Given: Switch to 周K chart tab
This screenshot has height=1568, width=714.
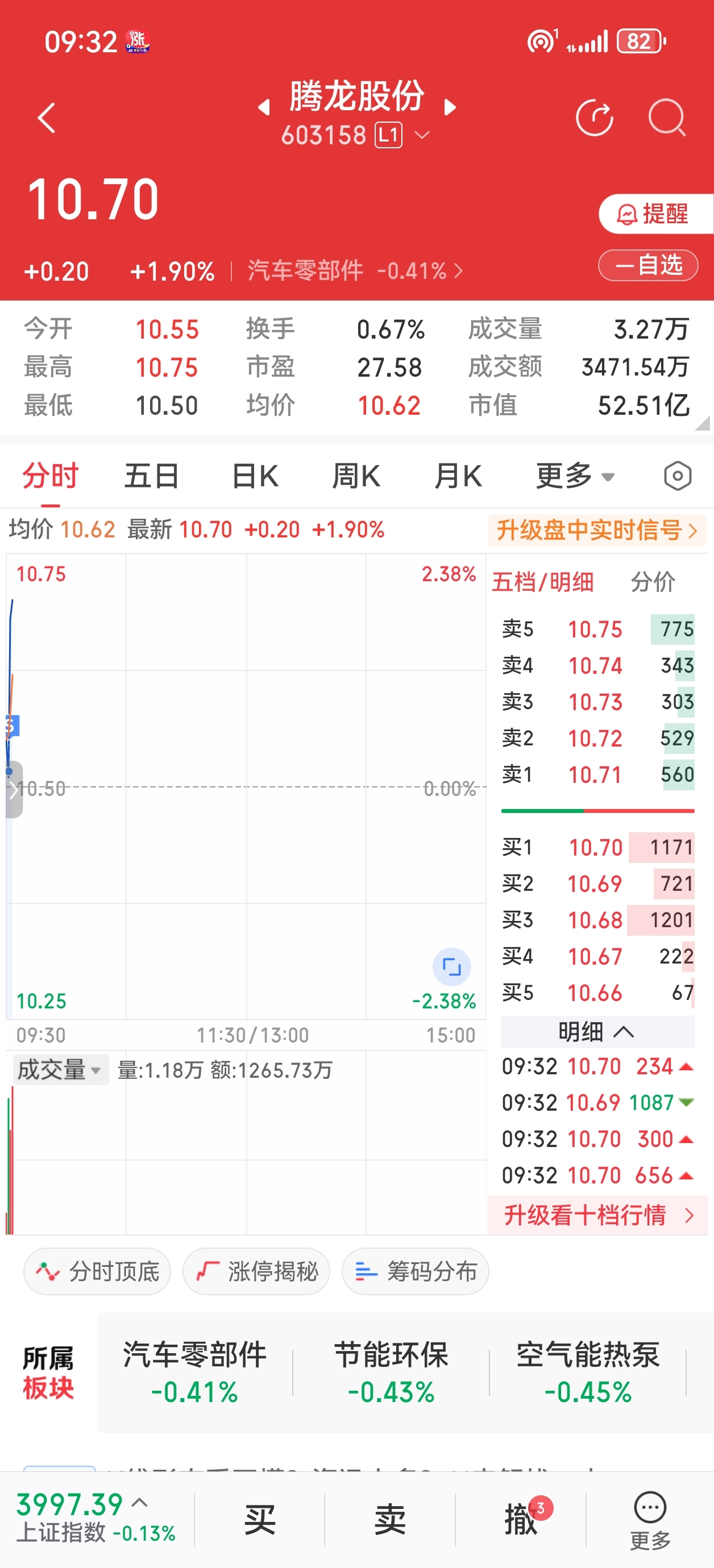Looking at the screenshot, I should (356, 476).
